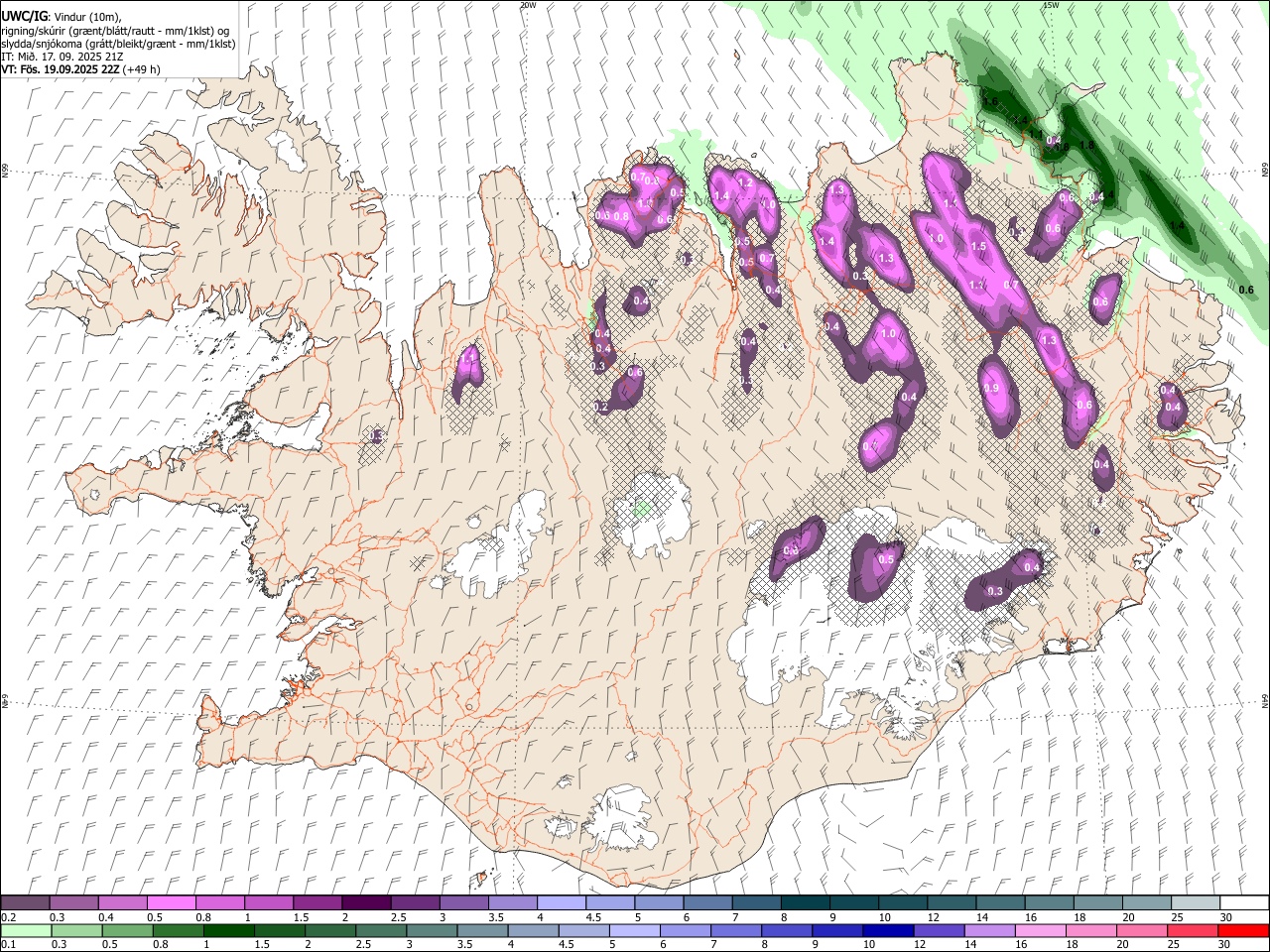Click the black '0.6' value off the east coast

[x=1246, y=290]
